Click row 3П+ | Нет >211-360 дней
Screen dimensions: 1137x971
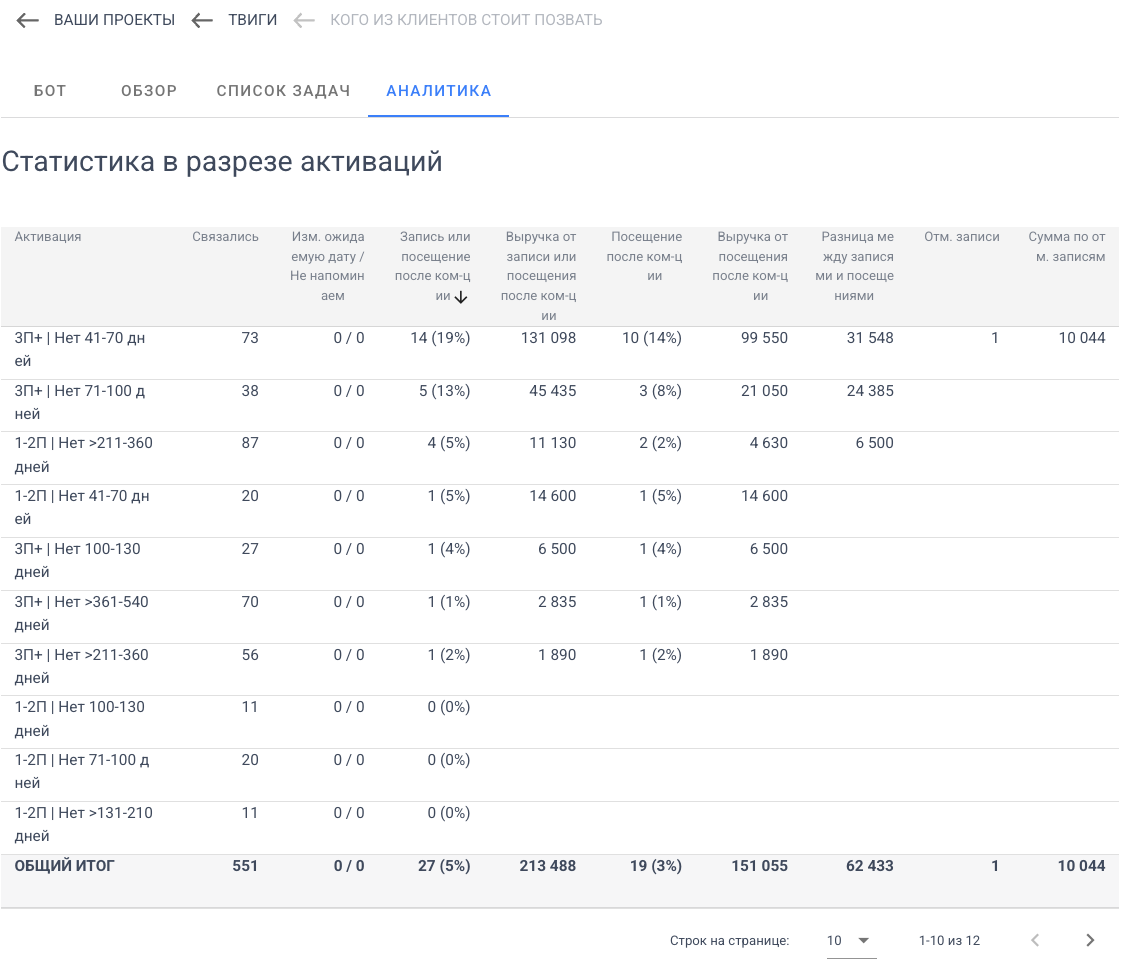click(560, 670)
